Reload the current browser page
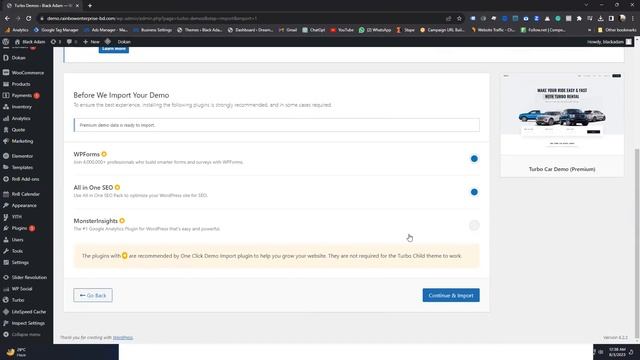This screenshot has height=360, width=640. 29,18
